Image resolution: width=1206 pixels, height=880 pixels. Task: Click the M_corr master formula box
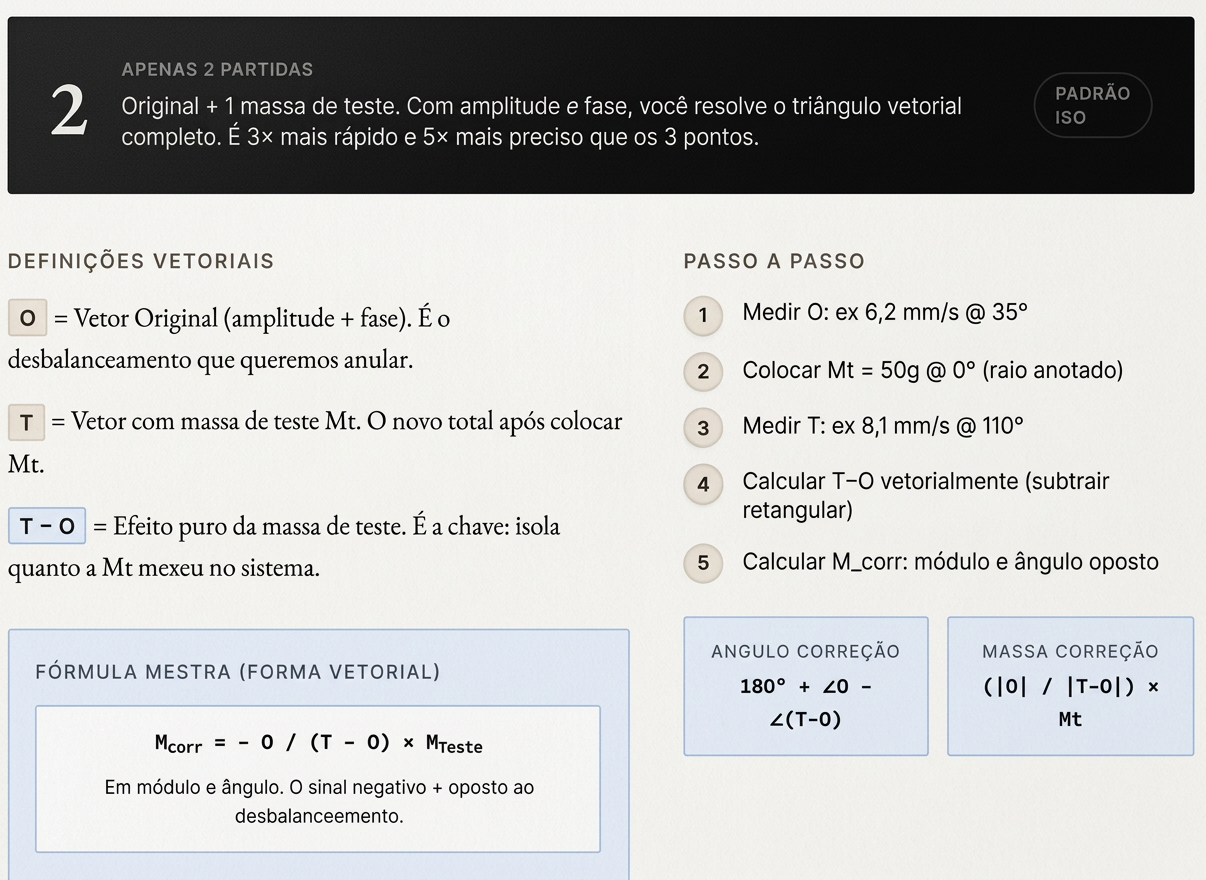click(x=318, y=779)
